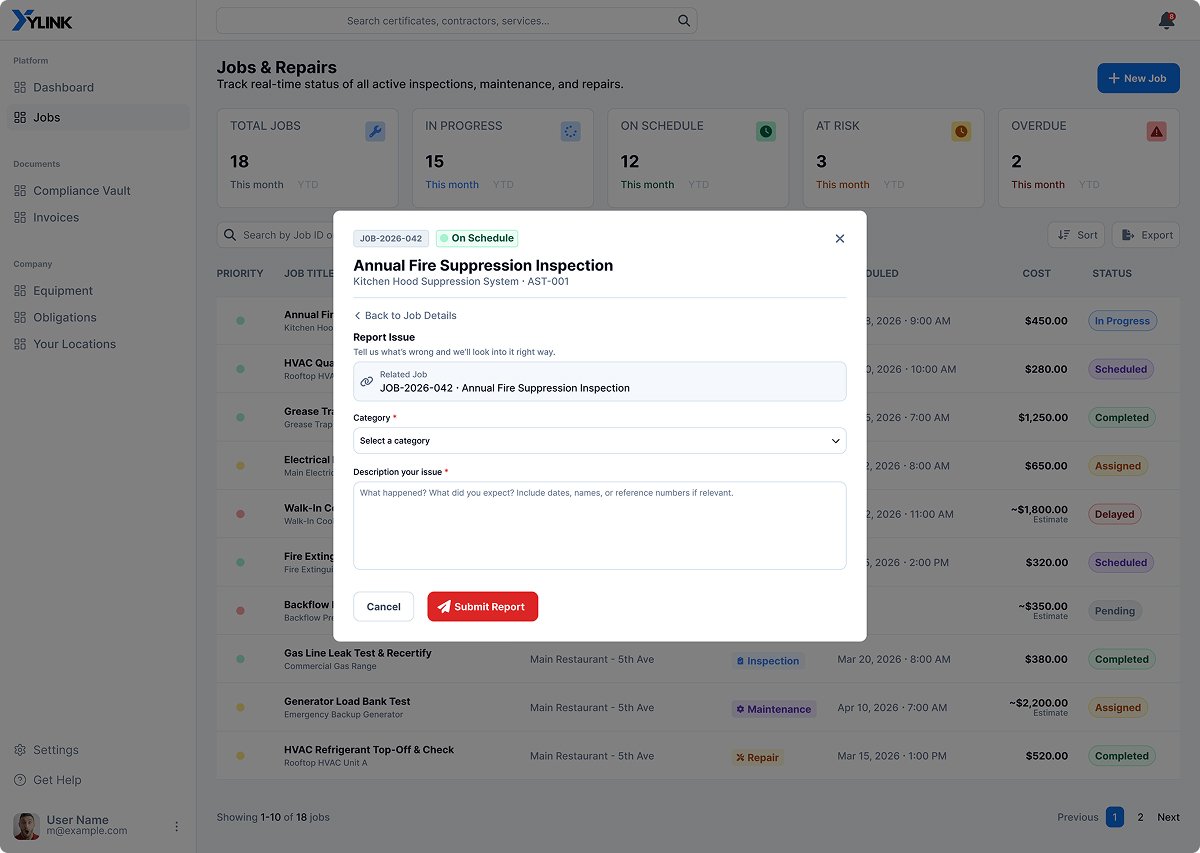This screenshot has width=1200, height=853.
Task: Select This month on At Risk card
Action: (x=843, y=184)
